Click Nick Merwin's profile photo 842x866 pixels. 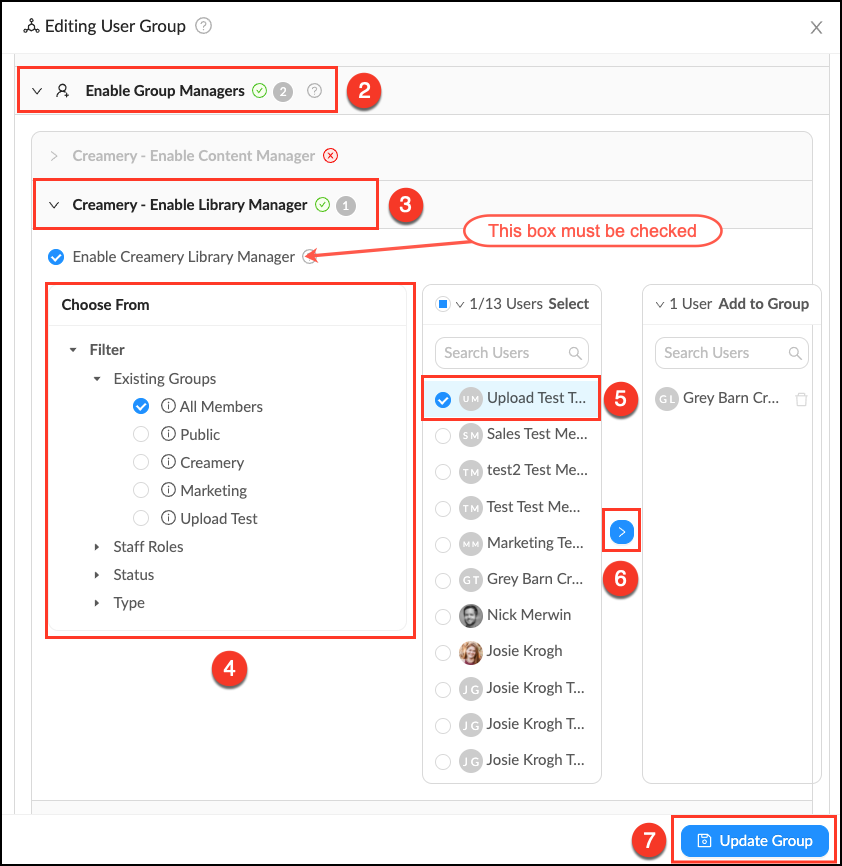(x=470, y=615)
